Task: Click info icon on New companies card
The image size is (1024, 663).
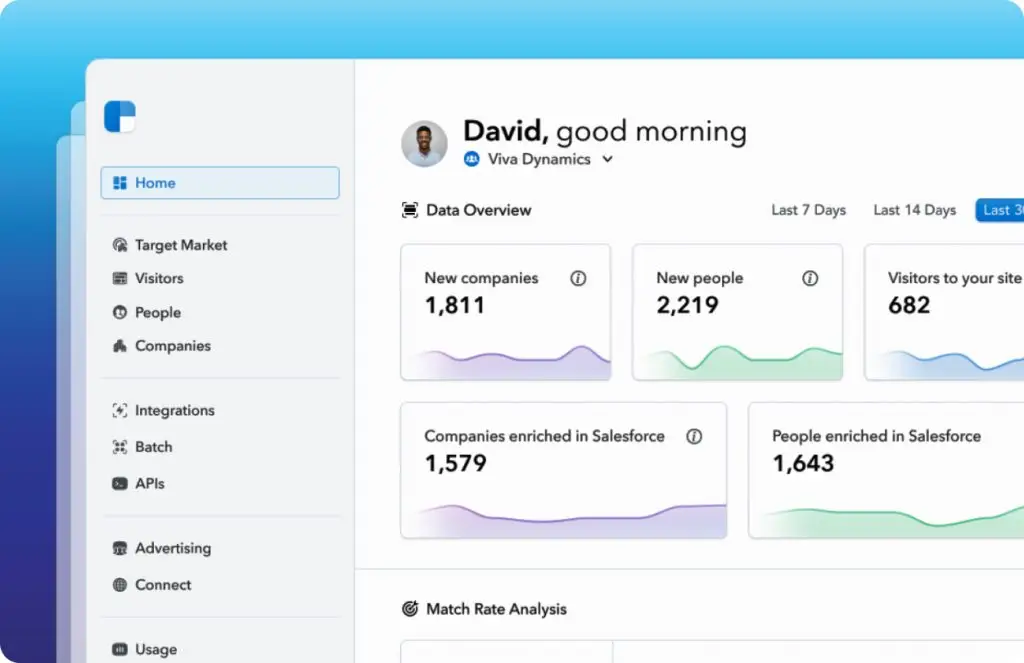Action: [578, 279]
